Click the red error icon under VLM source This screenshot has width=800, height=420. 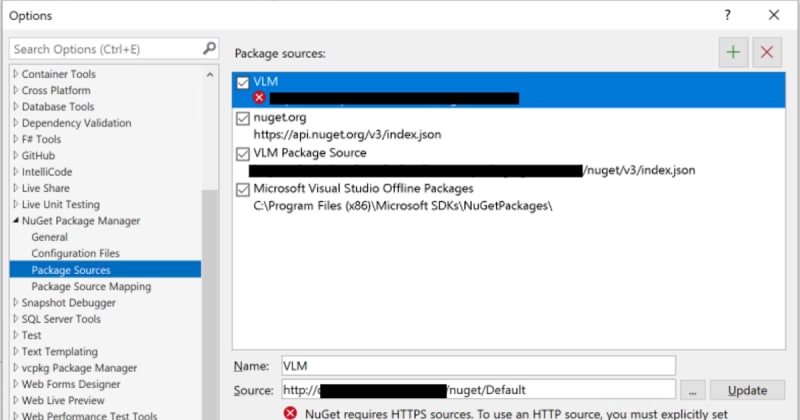(x=259, y=98)
